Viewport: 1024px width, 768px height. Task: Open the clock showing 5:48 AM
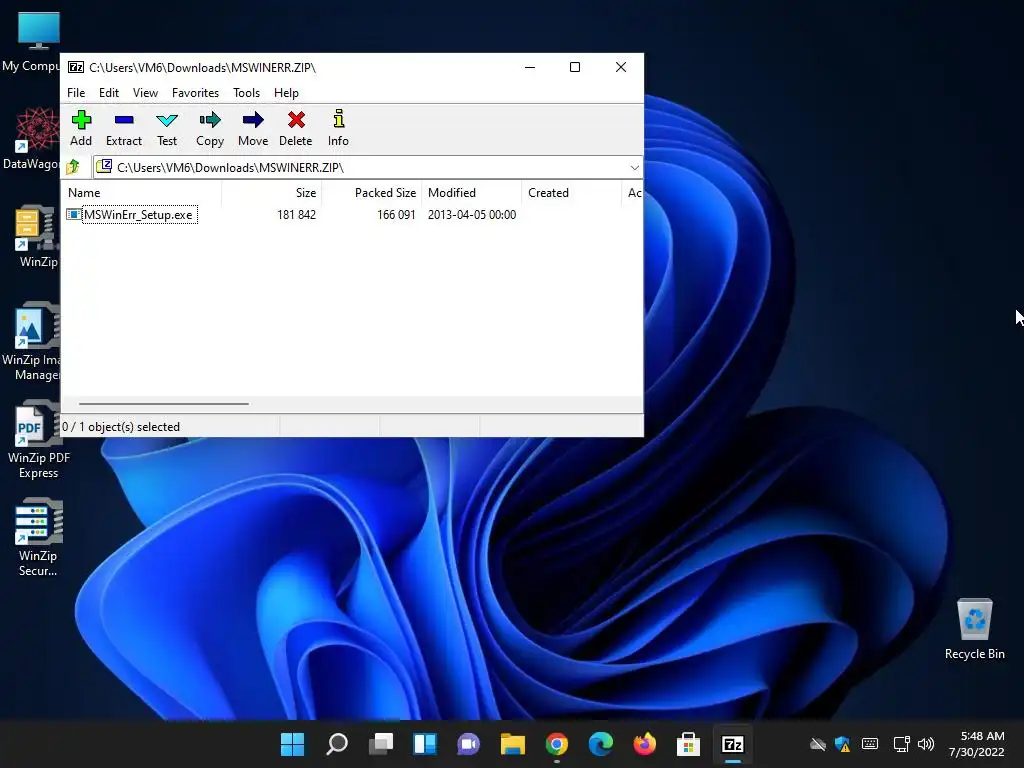(x=976, y=744)
